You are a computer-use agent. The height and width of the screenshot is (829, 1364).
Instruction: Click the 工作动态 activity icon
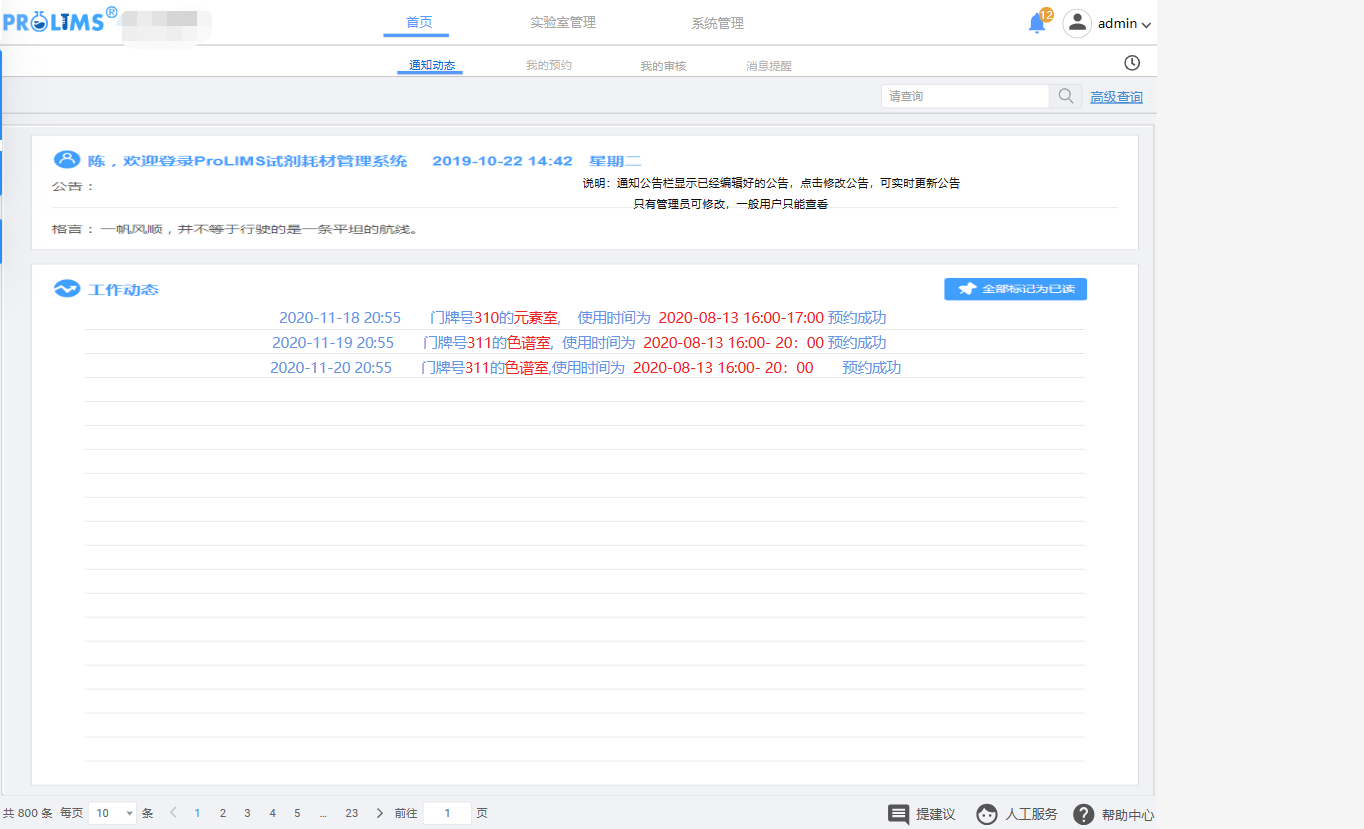click(66, 289)
